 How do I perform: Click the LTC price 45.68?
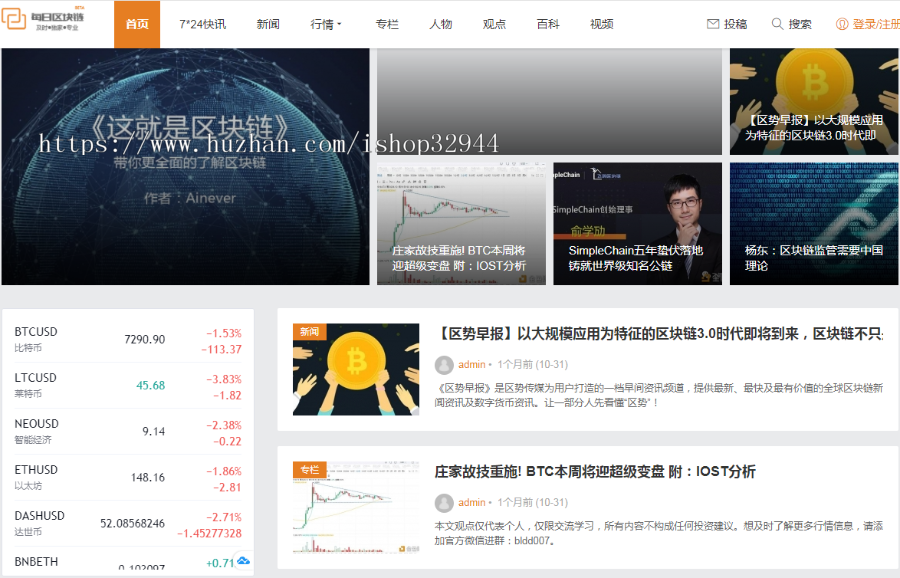(150, 385)
